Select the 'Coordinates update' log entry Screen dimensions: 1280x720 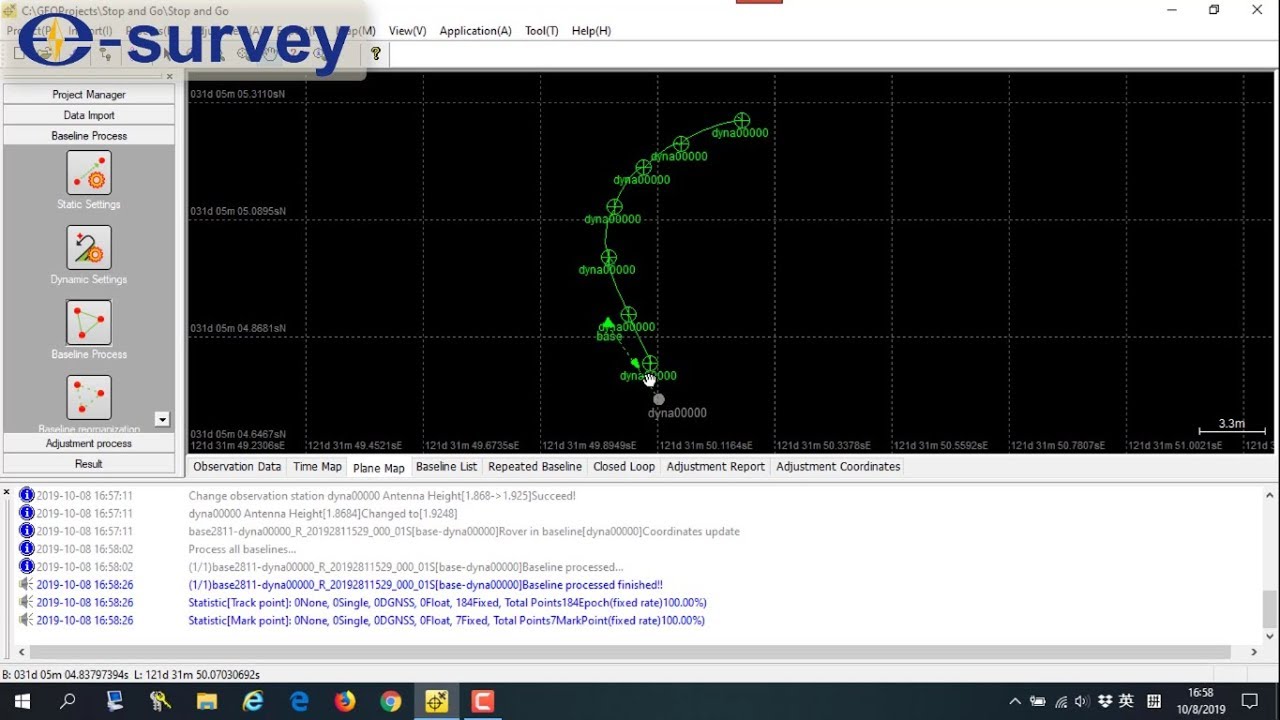point(464,531)
